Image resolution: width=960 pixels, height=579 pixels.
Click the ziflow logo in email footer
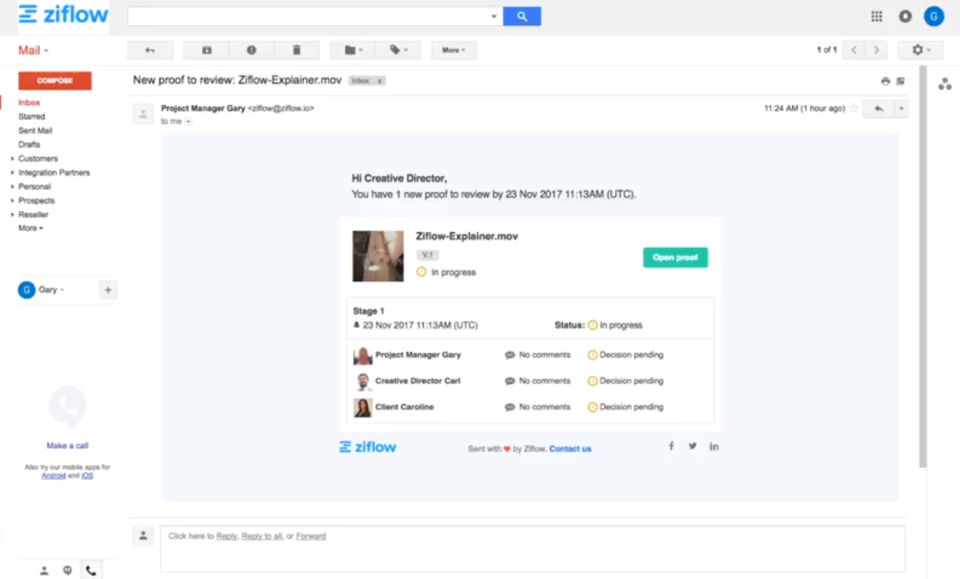pyautogui.click(x=367, y=447)
